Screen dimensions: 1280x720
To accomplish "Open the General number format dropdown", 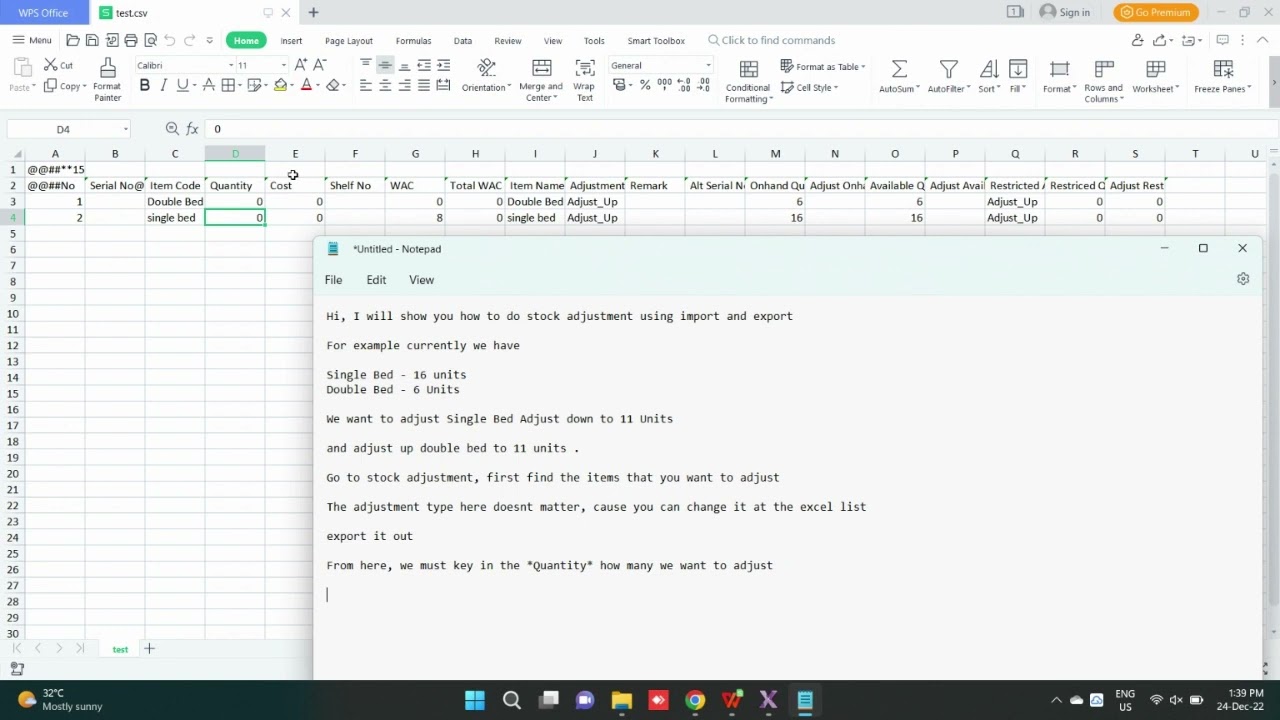I will 708,65.
